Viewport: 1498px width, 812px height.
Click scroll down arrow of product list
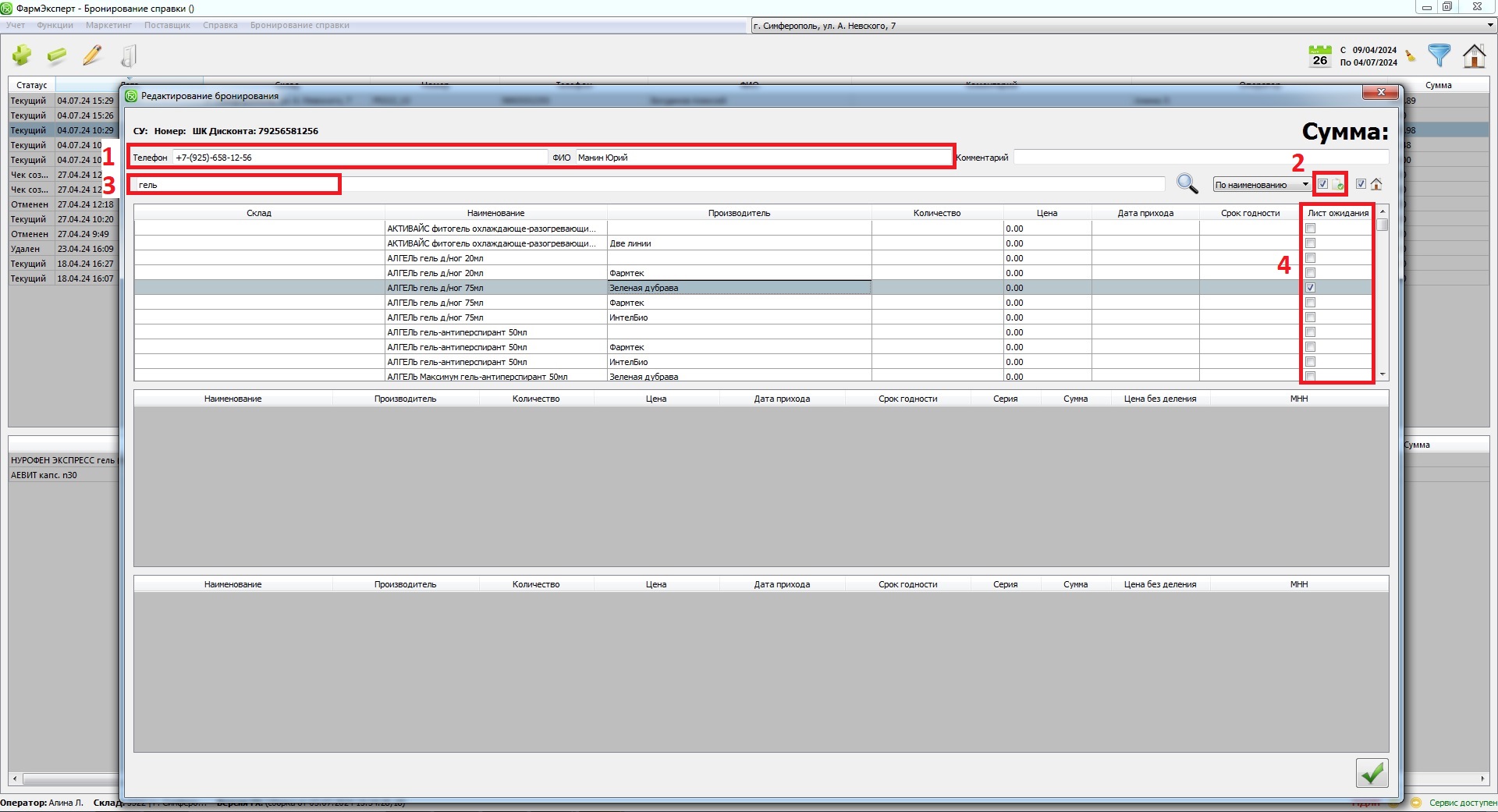pyautogui.click(x=1383, y=375)
